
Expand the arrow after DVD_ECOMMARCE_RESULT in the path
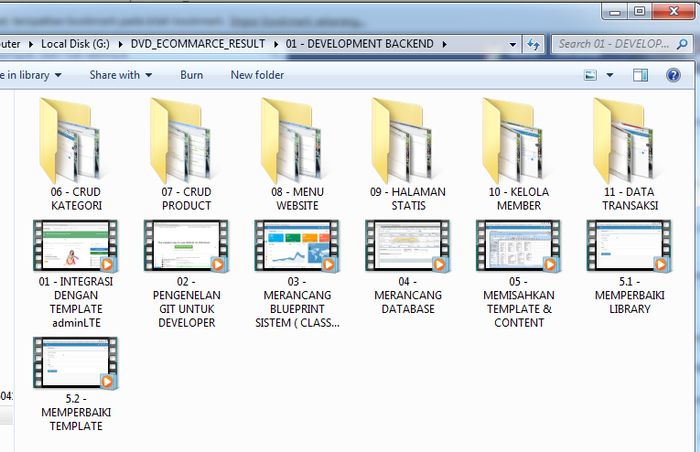tap(277, 44)
